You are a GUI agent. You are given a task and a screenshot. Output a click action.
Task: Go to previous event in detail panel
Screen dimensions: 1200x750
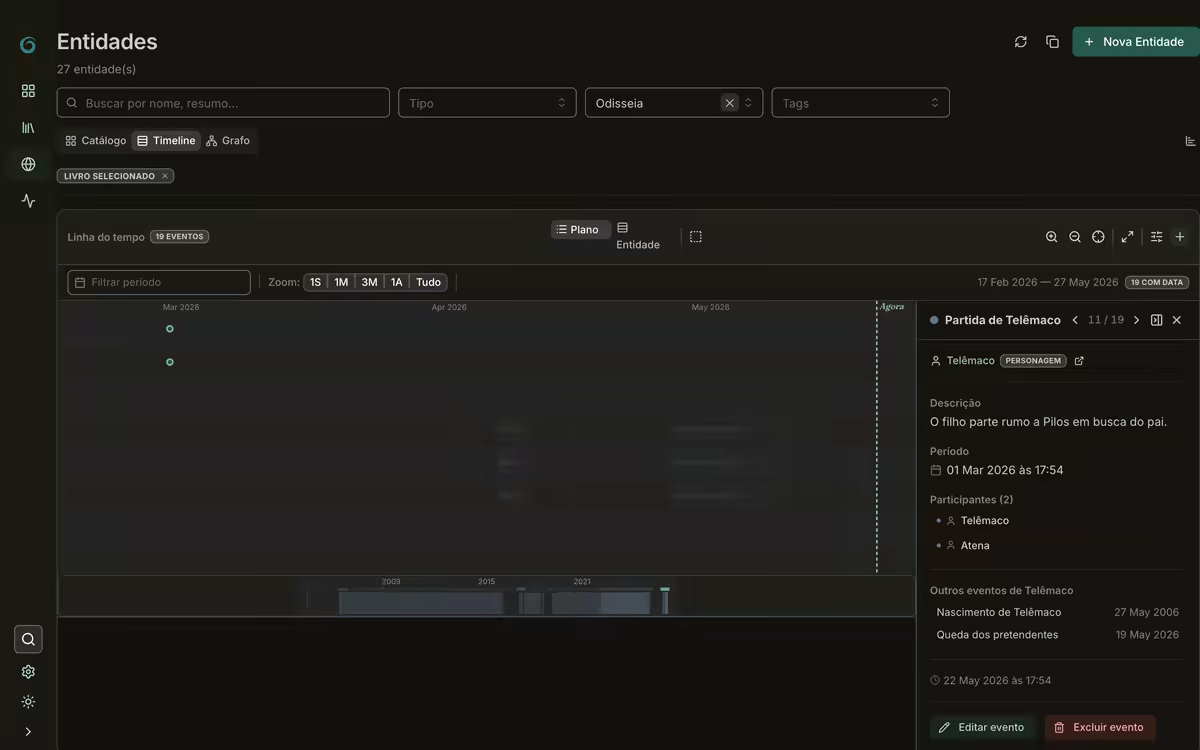coord(1075,320)
